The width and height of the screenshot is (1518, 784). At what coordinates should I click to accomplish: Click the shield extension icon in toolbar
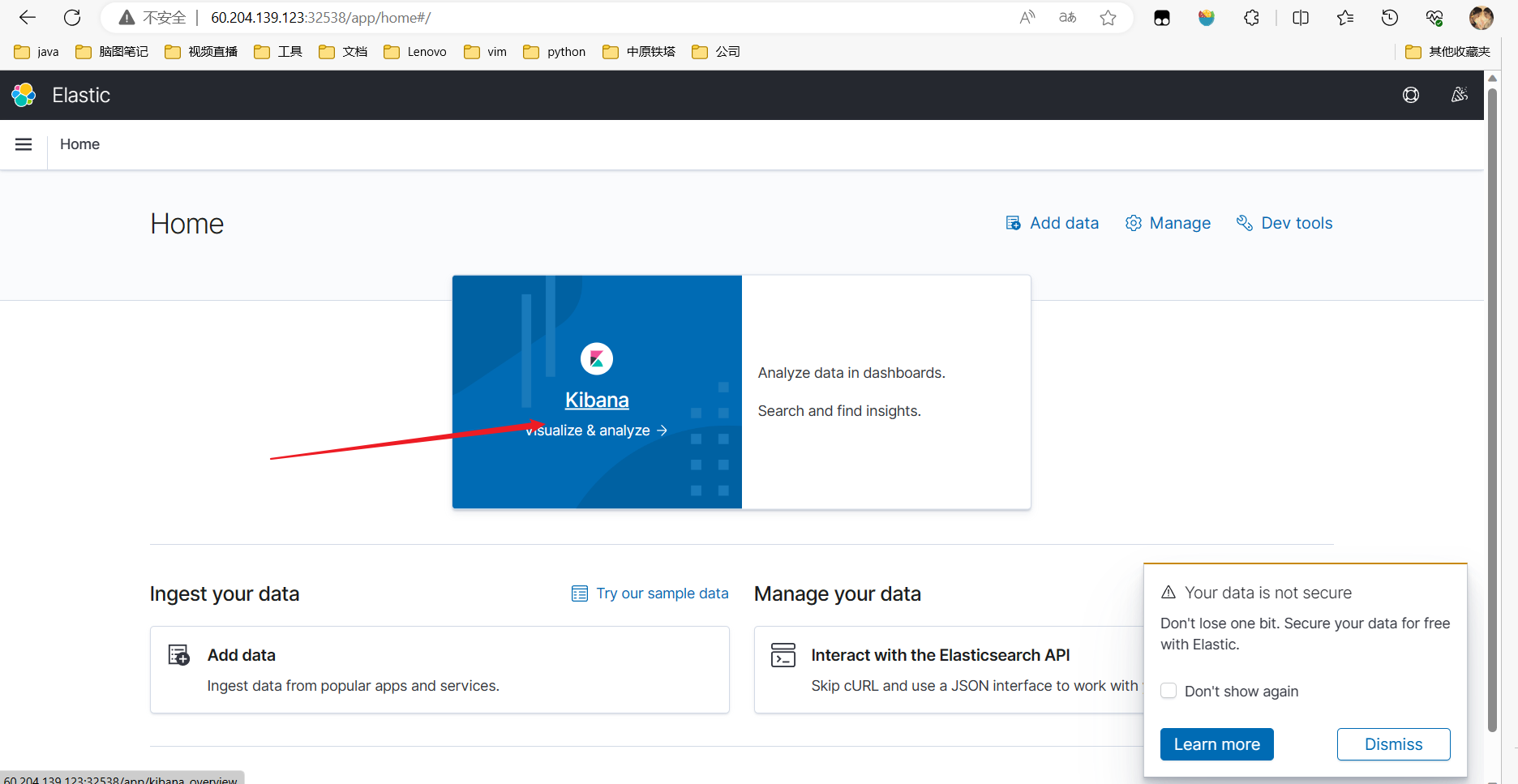[1207, 17]
